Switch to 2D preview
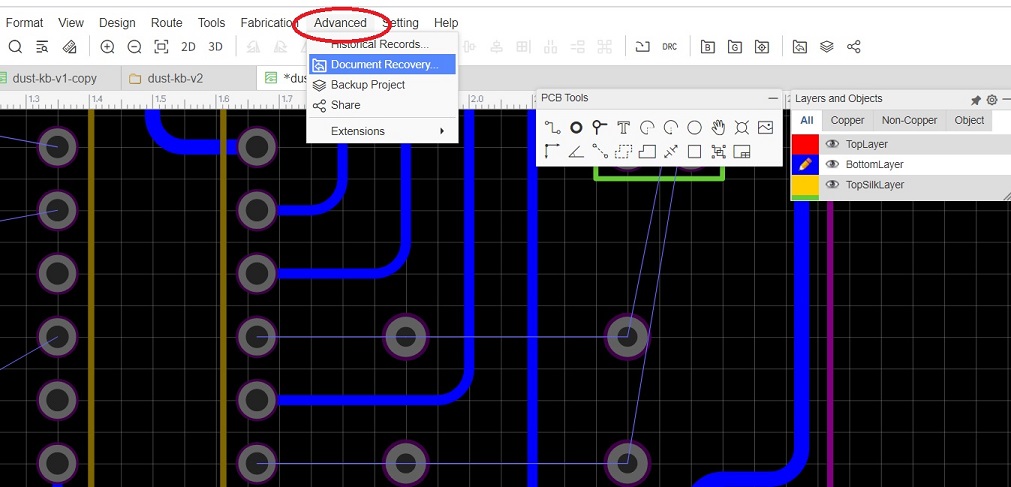 click(188, 46)
